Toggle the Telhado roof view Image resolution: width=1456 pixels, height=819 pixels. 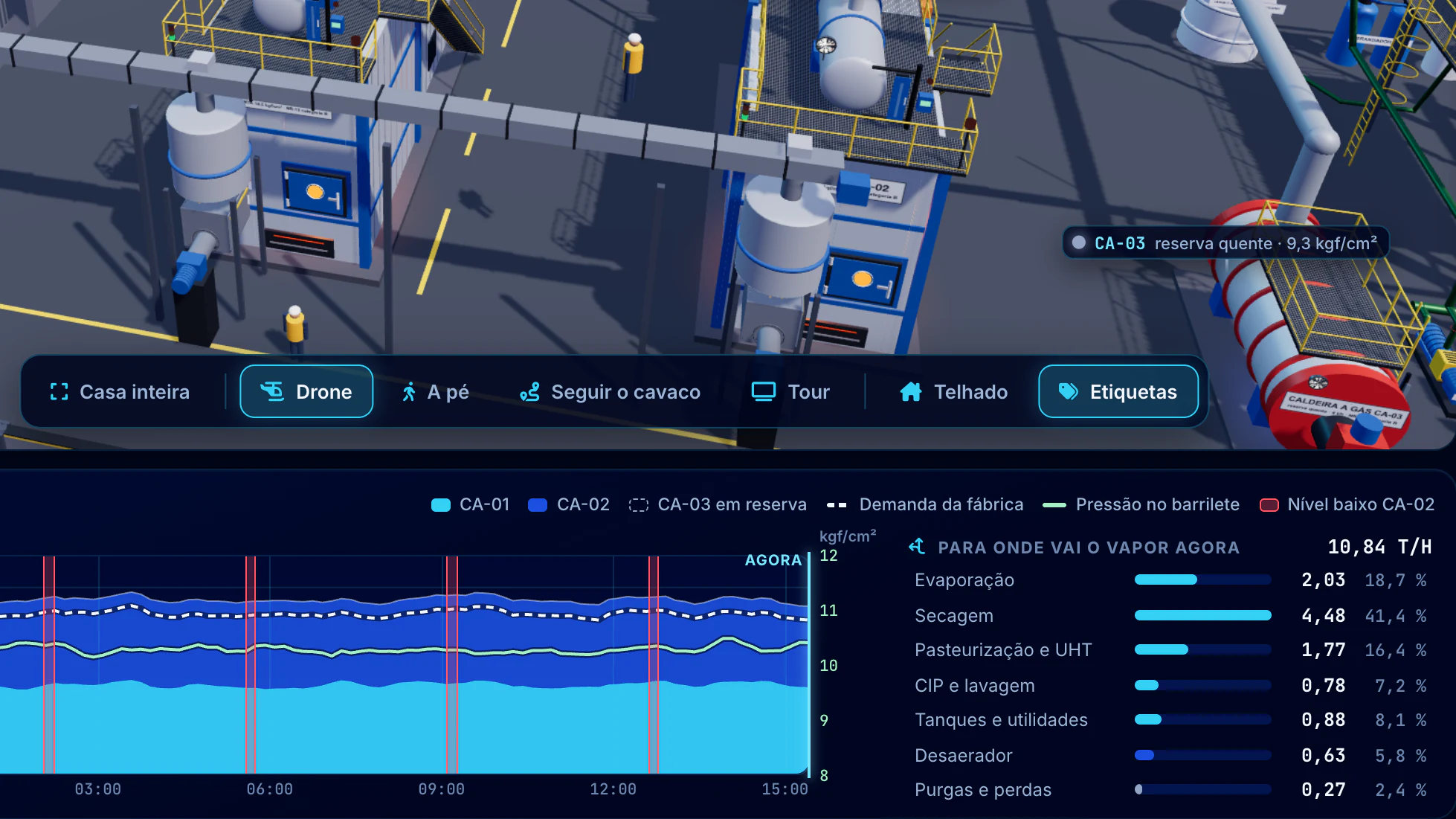pyautogui.click(x=953, y=392)
